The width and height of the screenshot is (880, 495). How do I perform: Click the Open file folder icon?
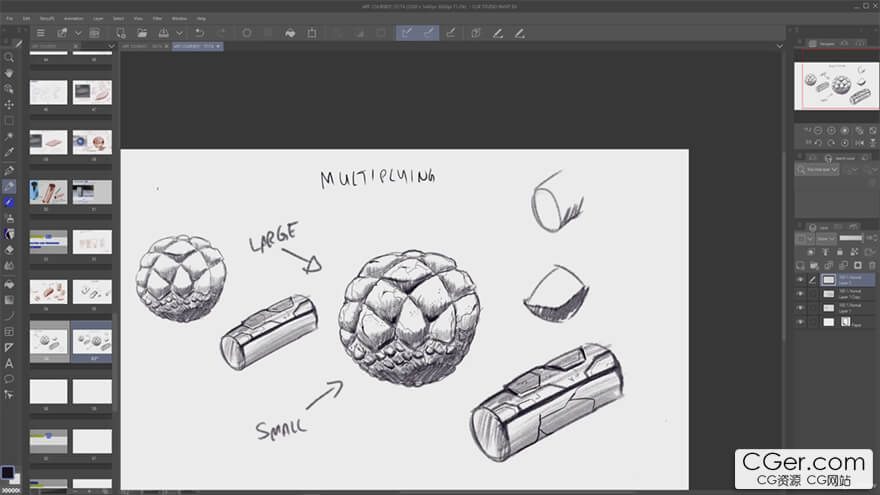142,33
